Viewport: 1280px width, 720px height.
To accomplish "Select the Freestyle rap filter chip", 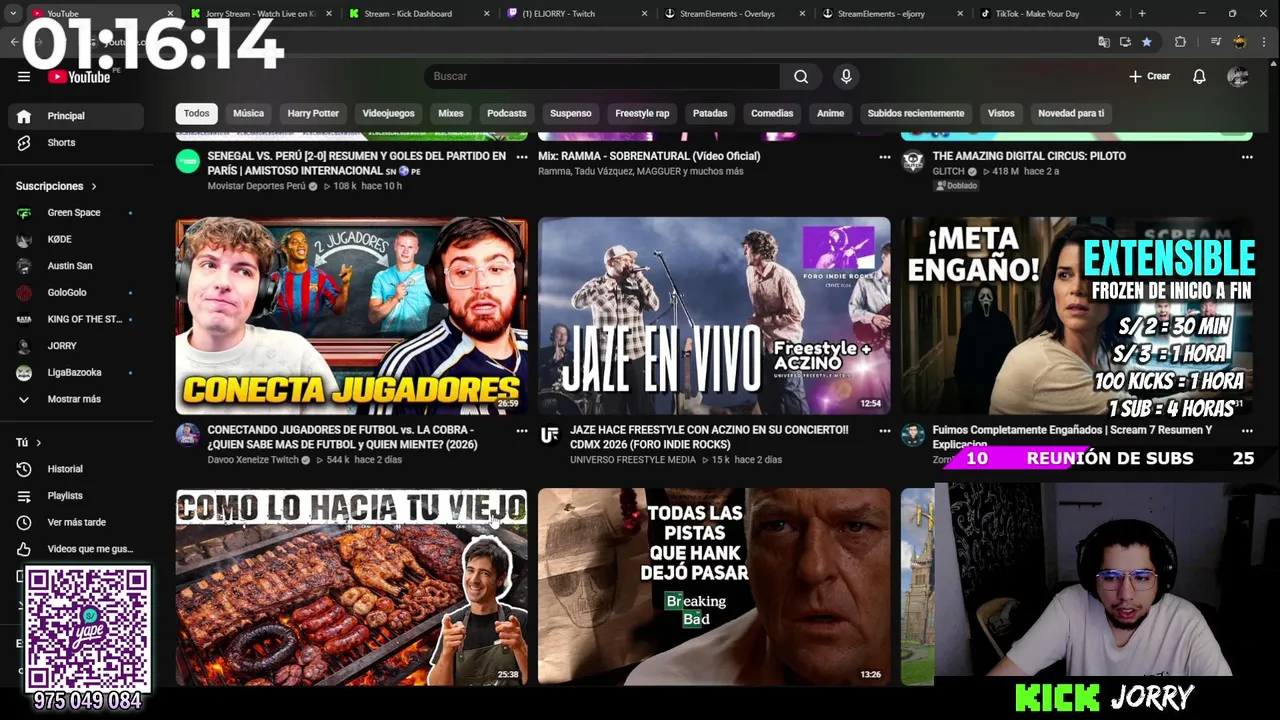I will click(x=642, y=113).
